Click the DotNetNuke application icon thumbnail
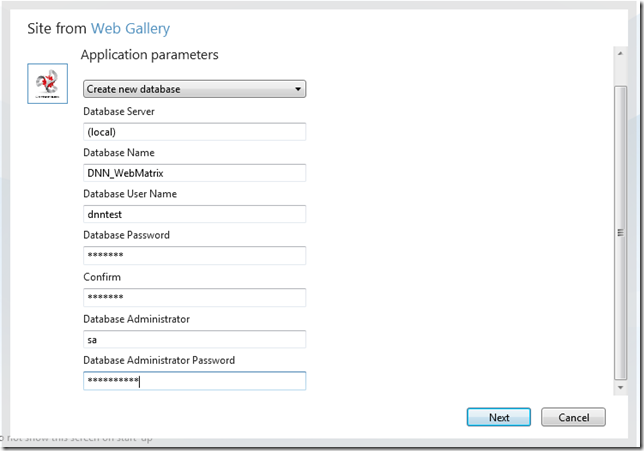The width and height of the screenshot is (644, 451). [x=48, y=83]
